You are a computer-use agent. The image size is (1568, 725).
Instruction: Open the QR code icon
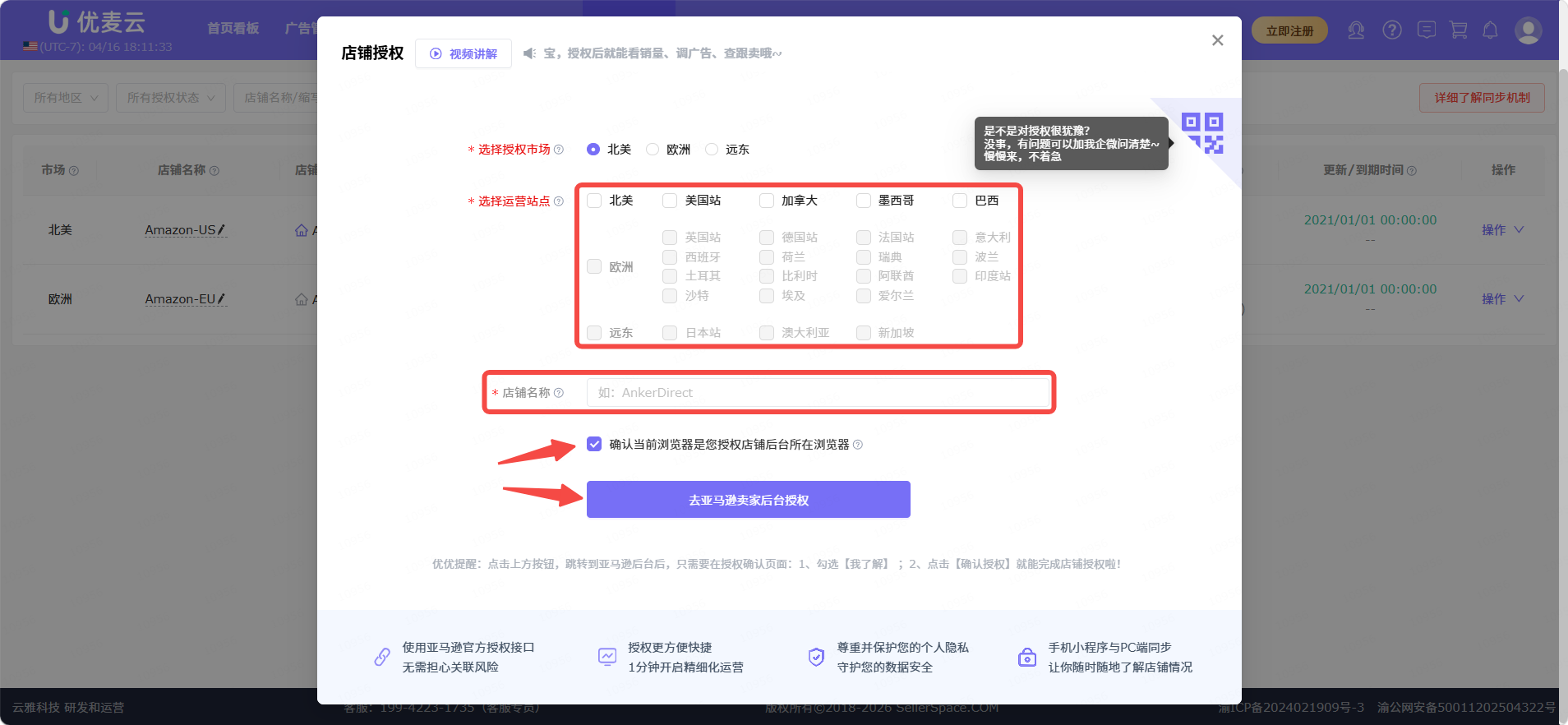pos(1202,133)
